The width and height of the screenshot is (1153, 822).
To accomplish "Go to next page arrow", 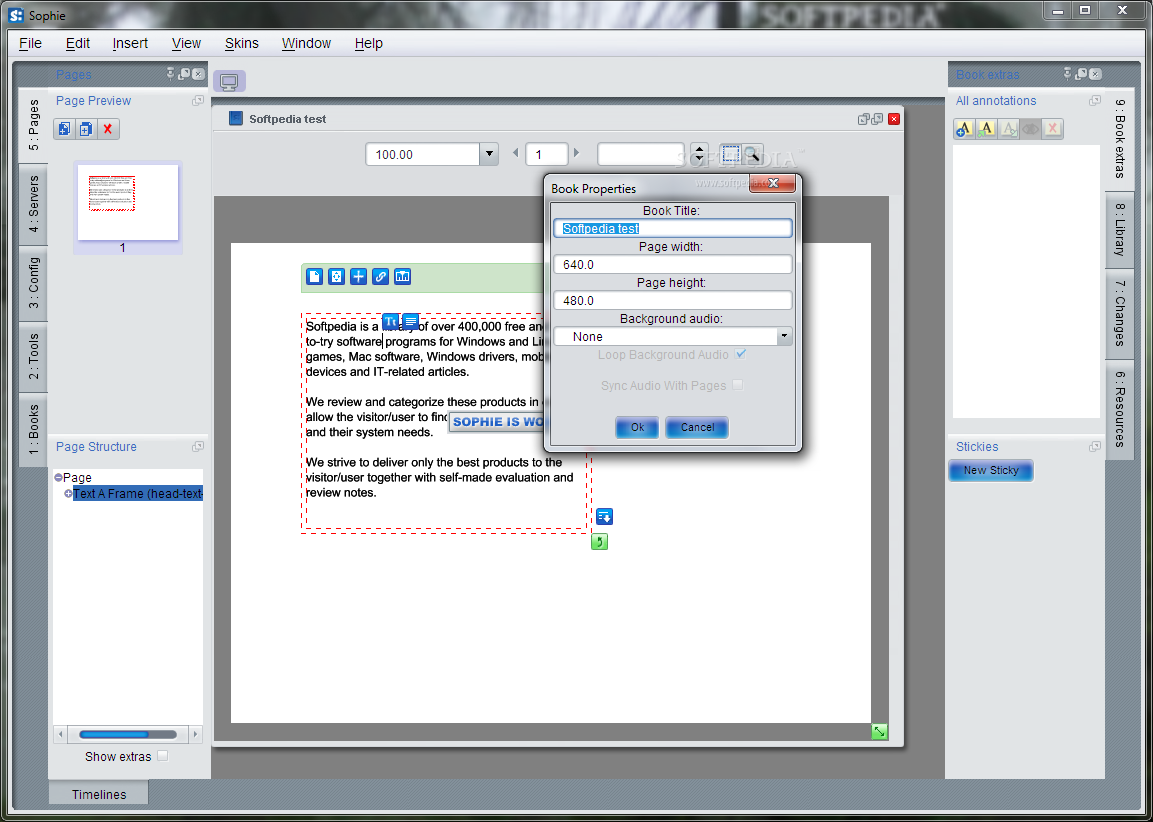I will 576,153.
